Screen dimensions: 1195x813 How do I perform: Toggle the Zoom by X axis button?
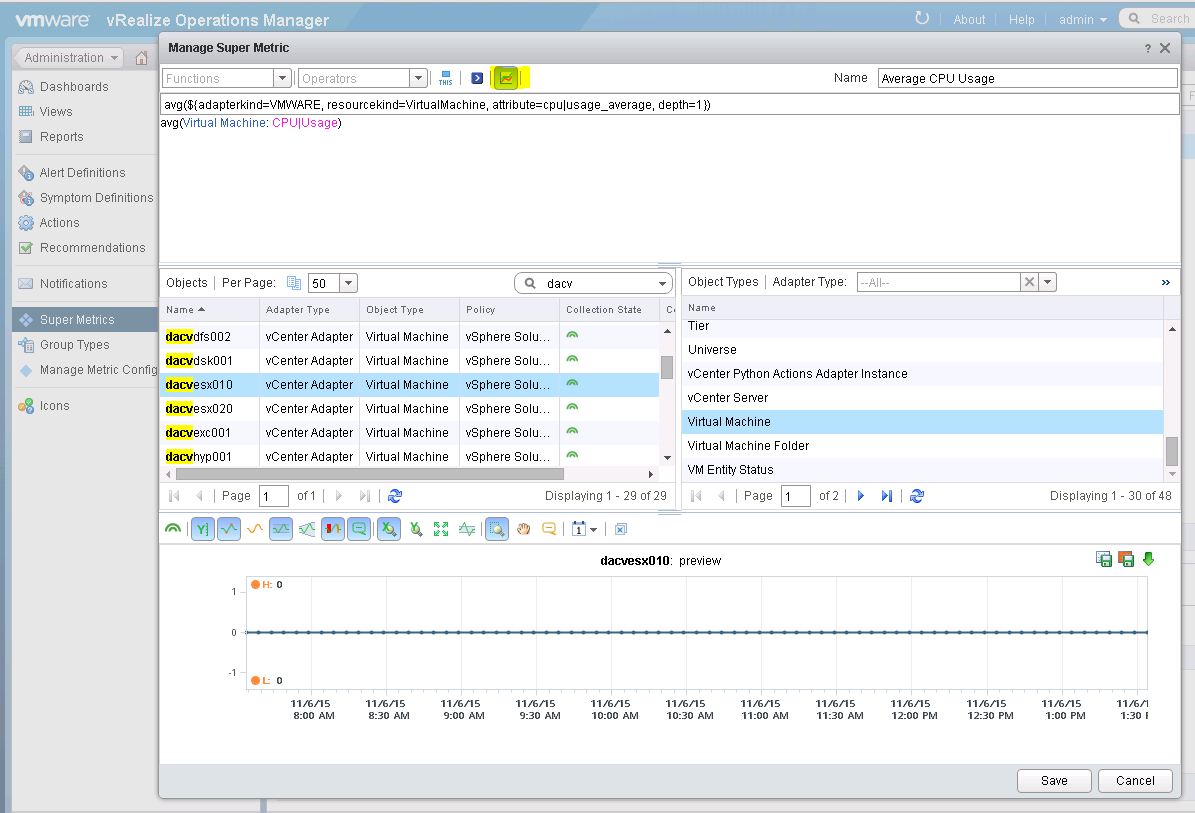[x=389, y=529]
